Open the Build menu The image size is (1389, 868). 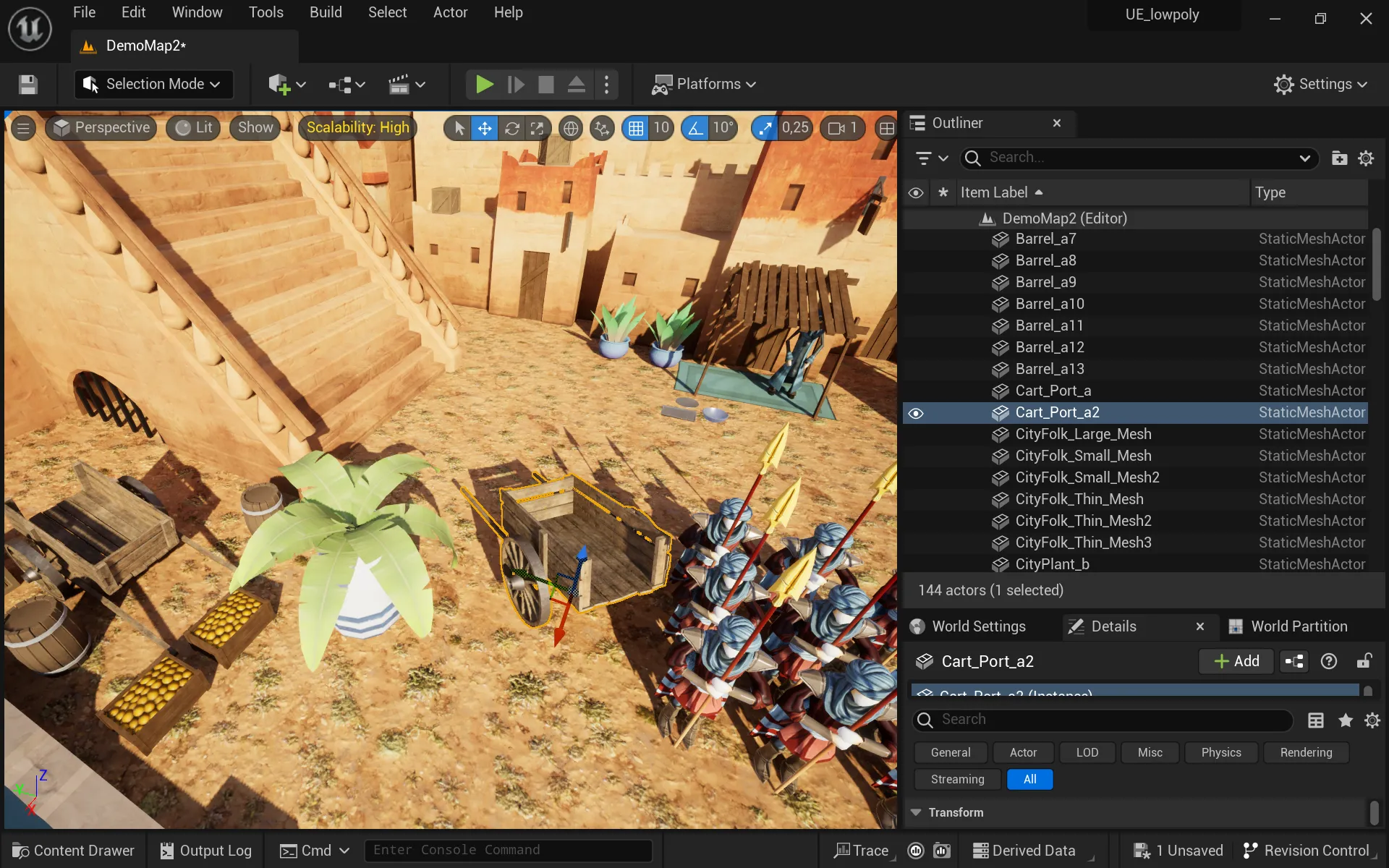pyautogui.click(x=326, y=12)
